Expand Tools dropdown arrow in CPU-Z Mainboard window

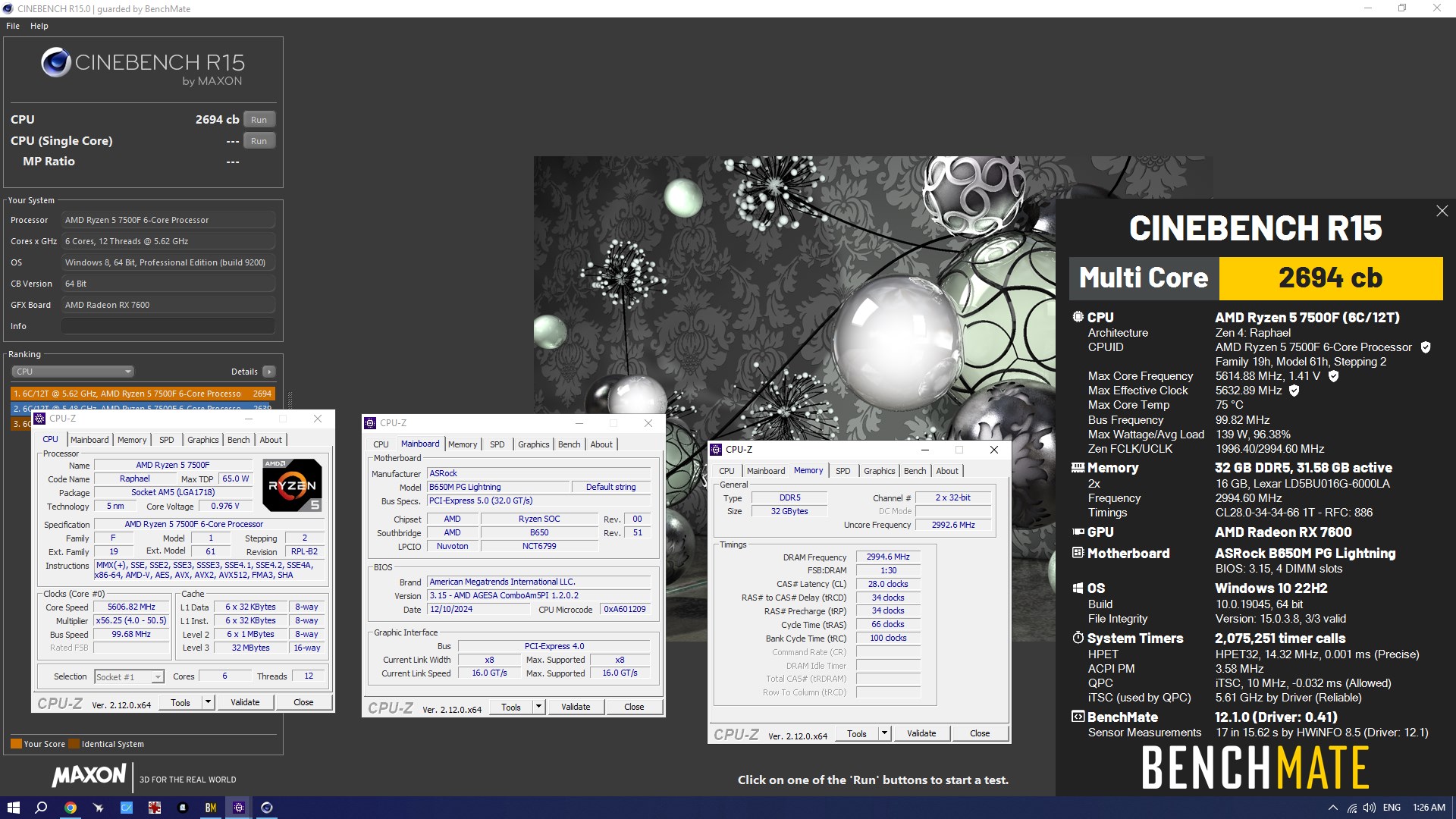538,707
